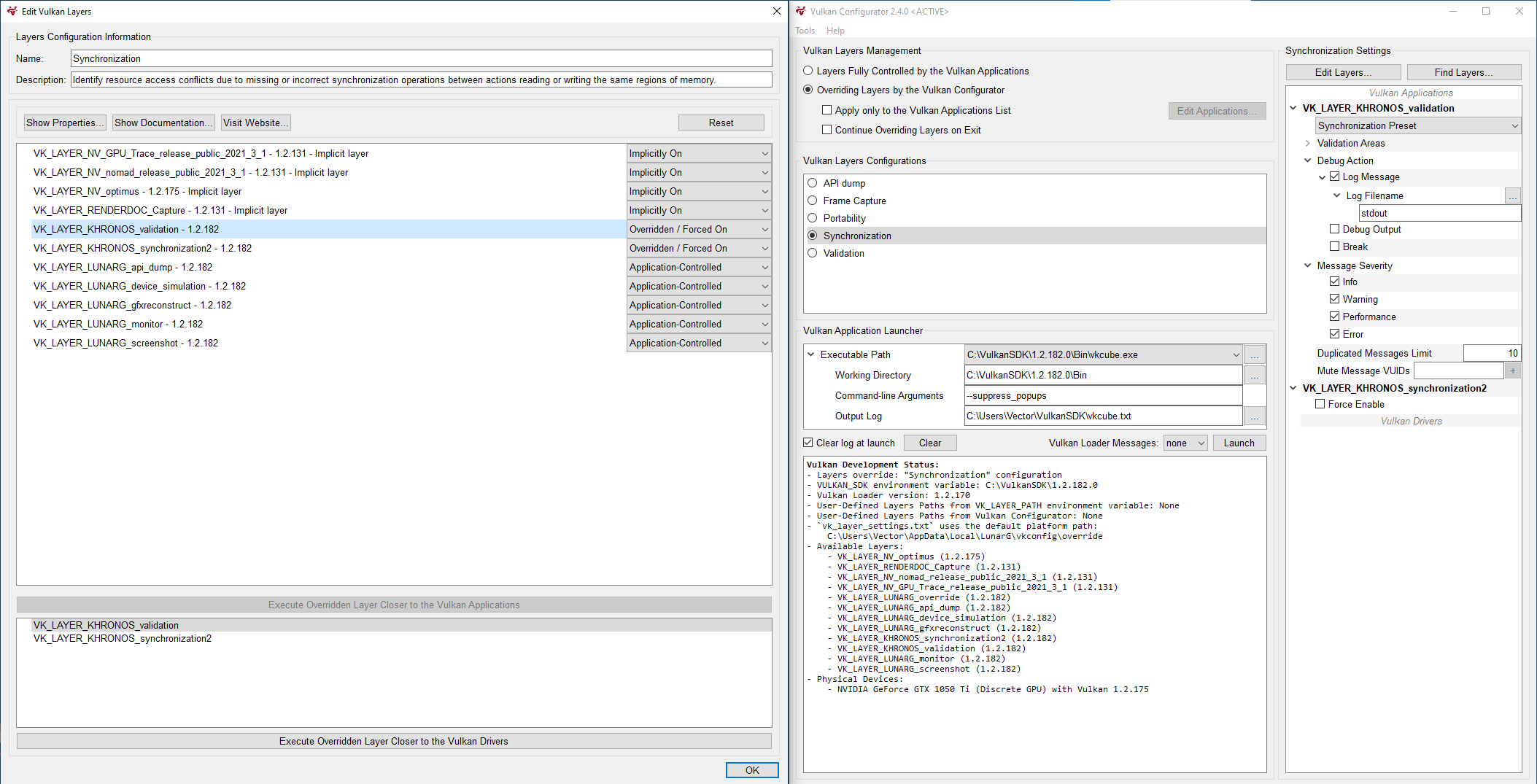This screenshot has width=1537, height=784.
Task: Select the "API dump" configuration
Action: 812,183
